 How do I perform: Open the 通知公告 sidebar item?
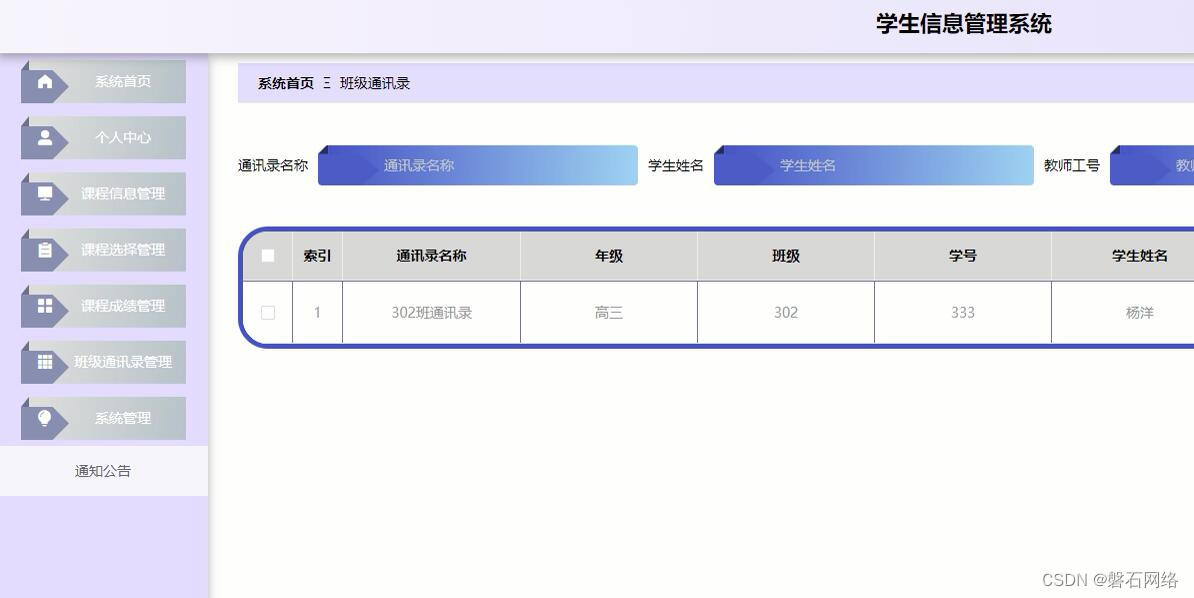(104, 471)
